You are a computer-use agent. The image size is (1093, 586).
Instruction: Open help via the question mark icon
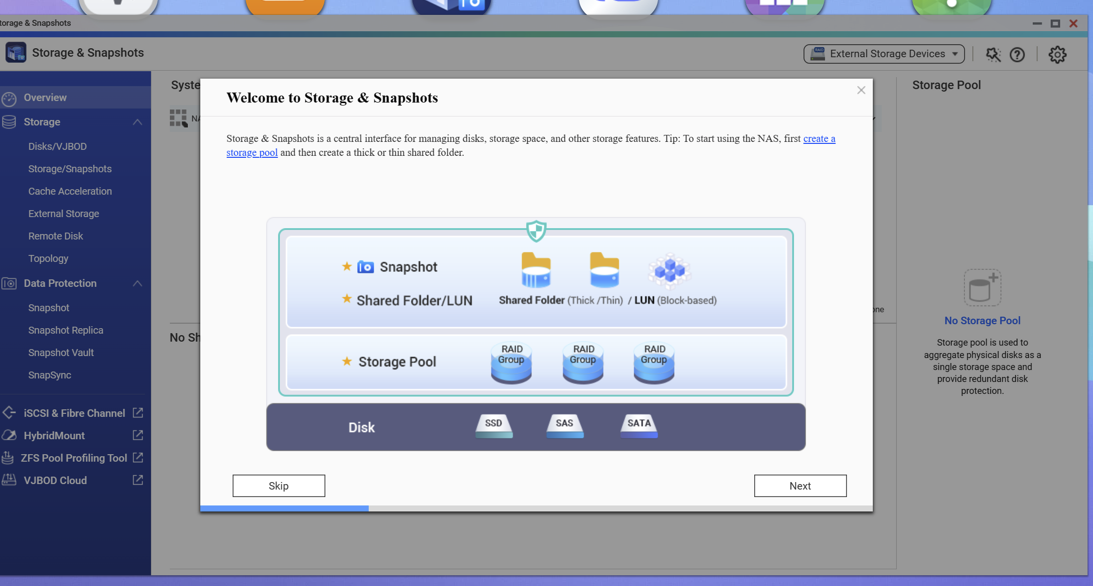pos(1017,54)
